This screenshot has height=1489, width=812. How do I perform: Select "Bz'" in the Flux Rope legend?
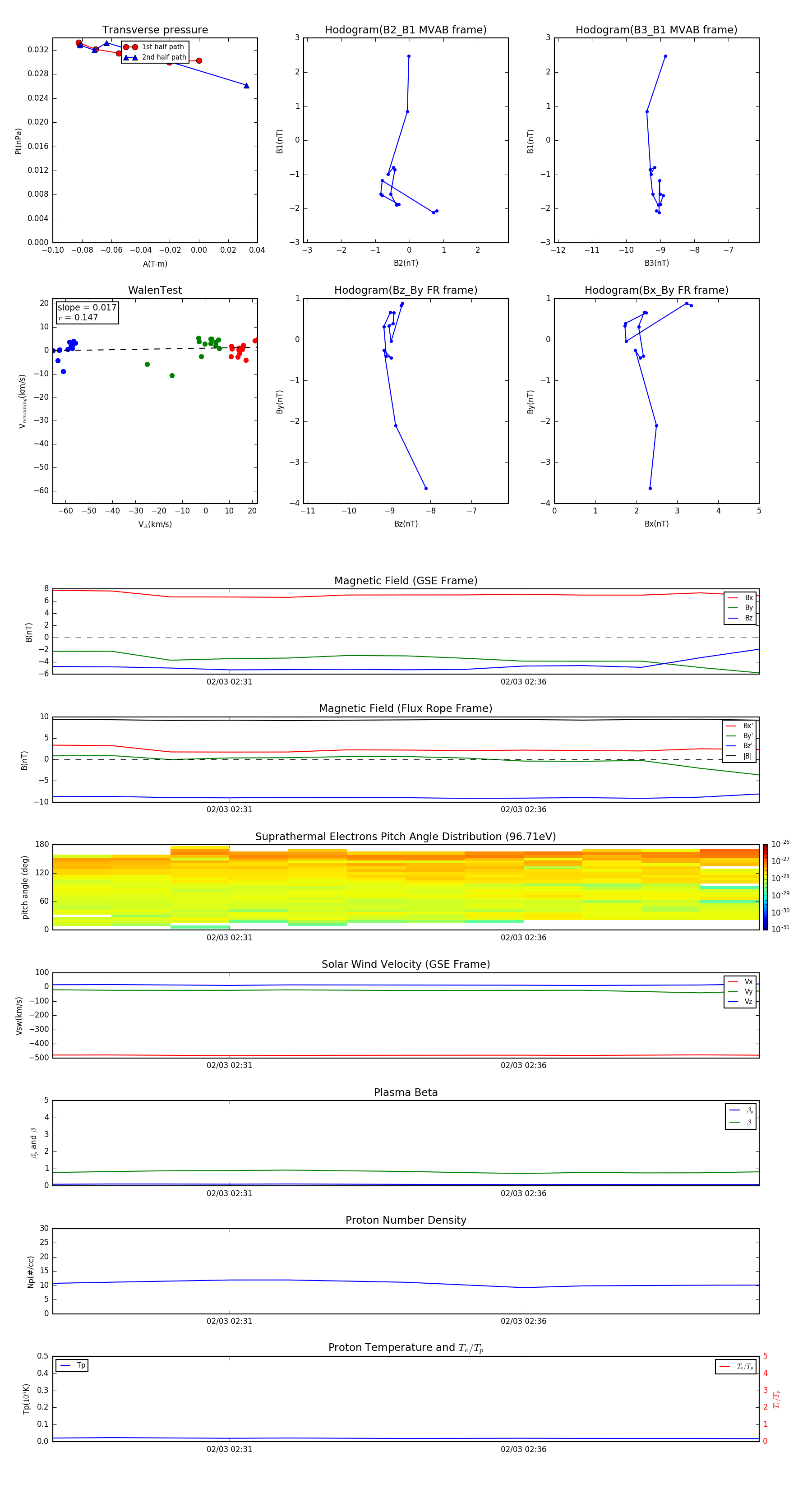pyautogui.click(x=740, y=746)
